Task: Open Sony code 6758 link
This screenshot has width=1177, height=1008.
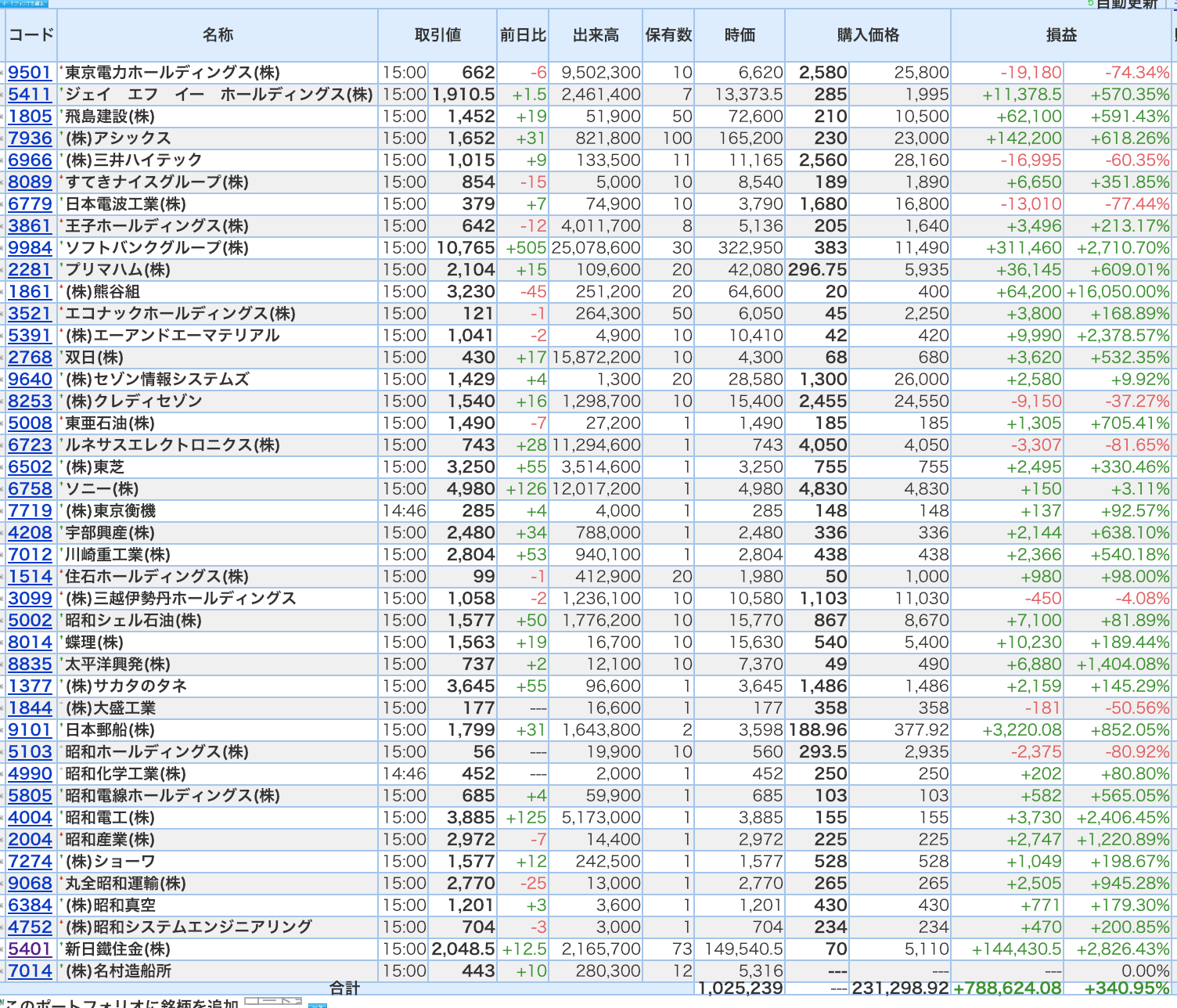Action: (30, 489)
